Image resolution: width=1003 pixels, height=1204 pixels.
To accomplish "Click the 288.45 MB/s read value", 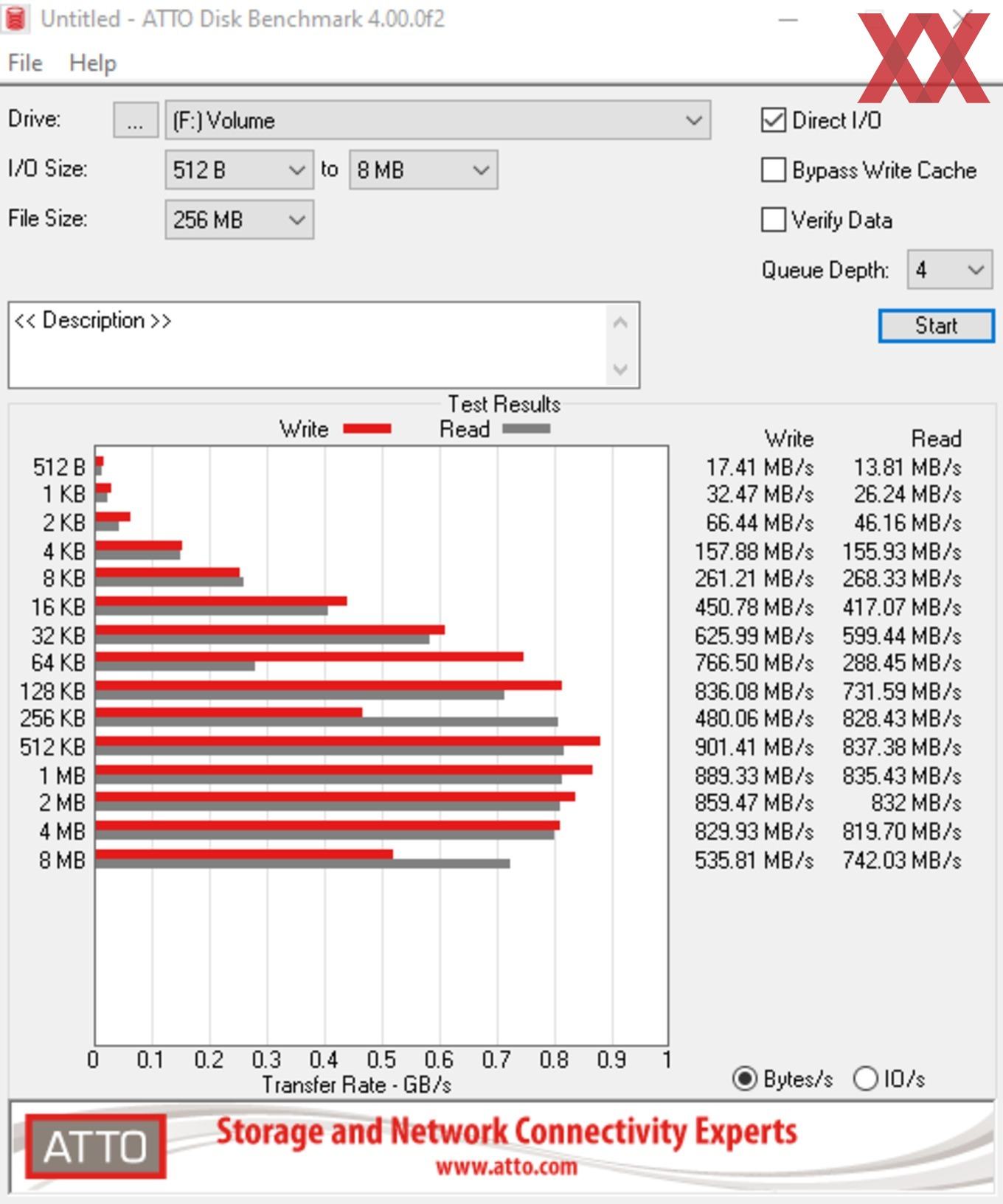I will [x=902, y=663].
